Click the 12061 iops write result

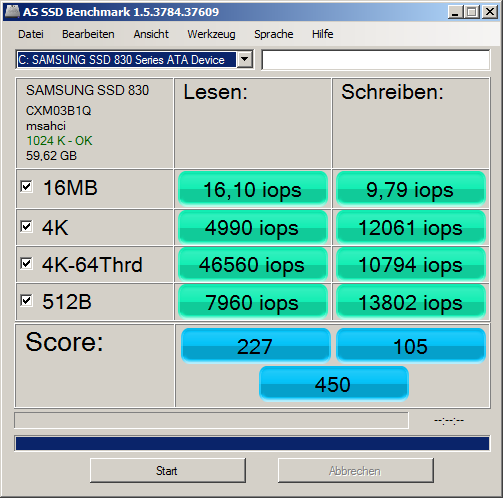(410, 228)
